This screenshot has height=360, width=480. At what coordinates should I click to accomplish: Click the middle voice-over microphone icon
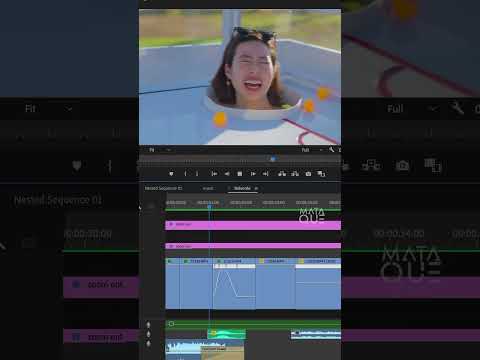148,334
